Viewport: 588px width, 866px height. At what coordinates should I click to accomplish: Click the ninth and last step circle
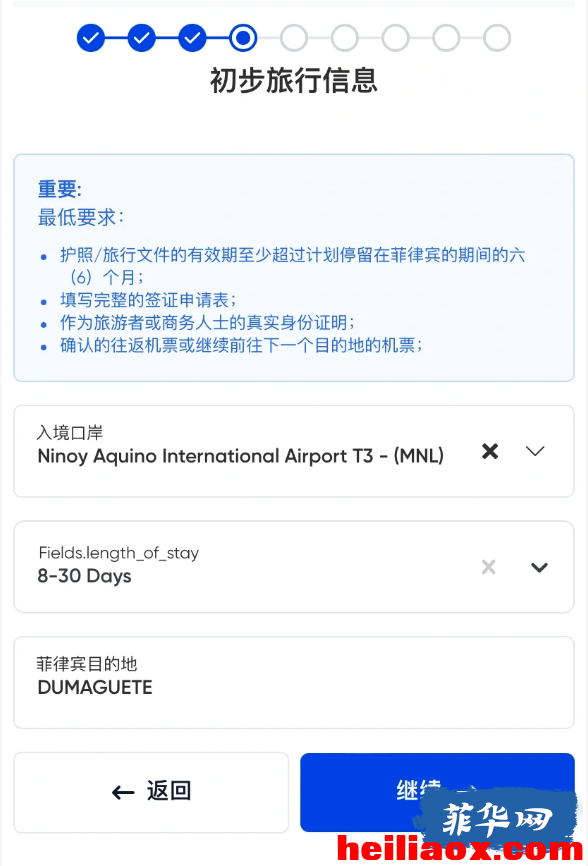(497, 38)
